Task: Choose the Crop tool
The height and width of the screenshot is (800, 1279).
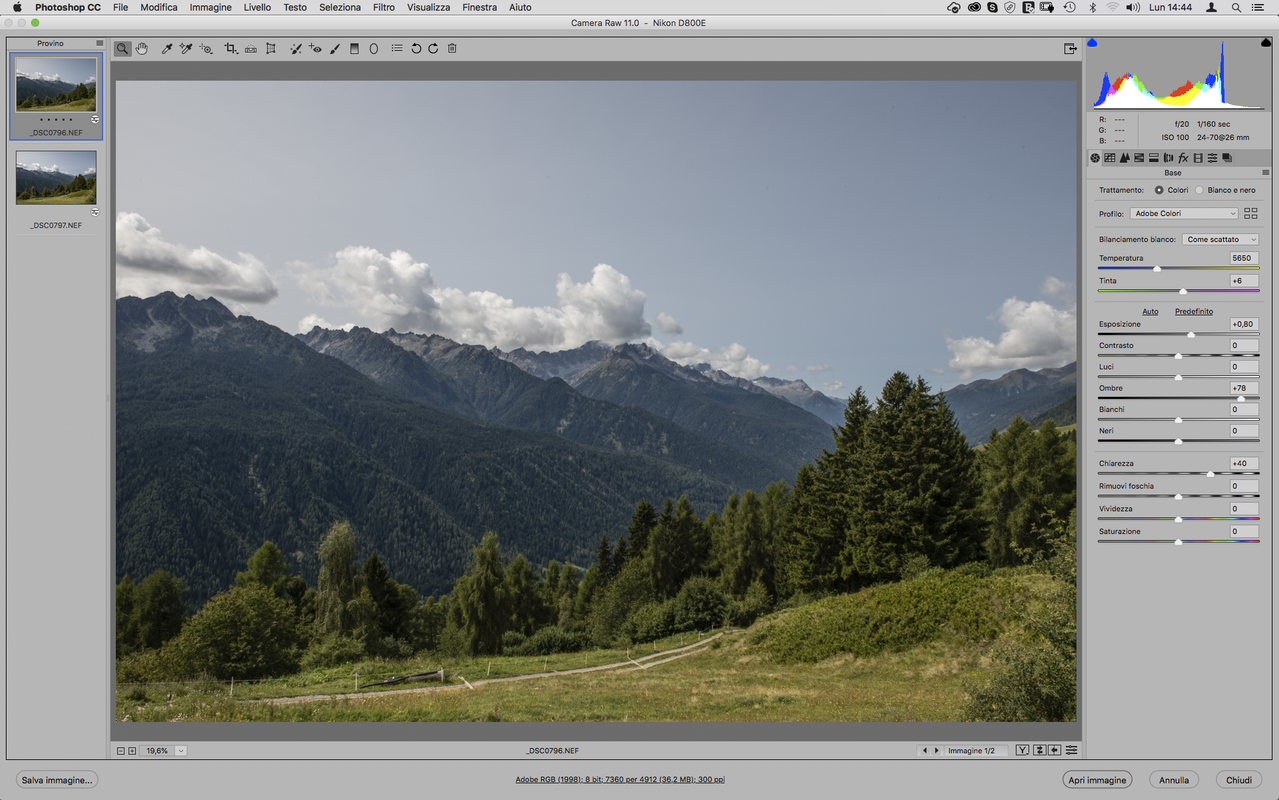Action: [231, 48]
